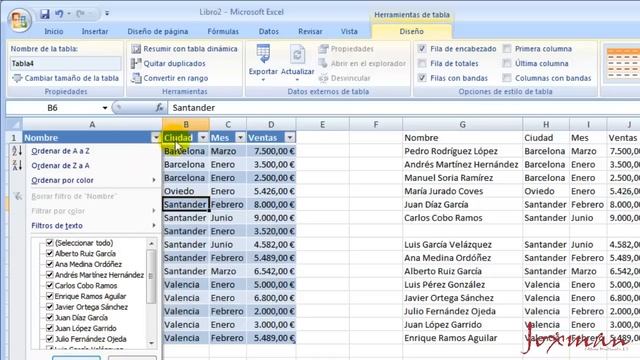Select the Diseño table tools tab

coord(411,31)
